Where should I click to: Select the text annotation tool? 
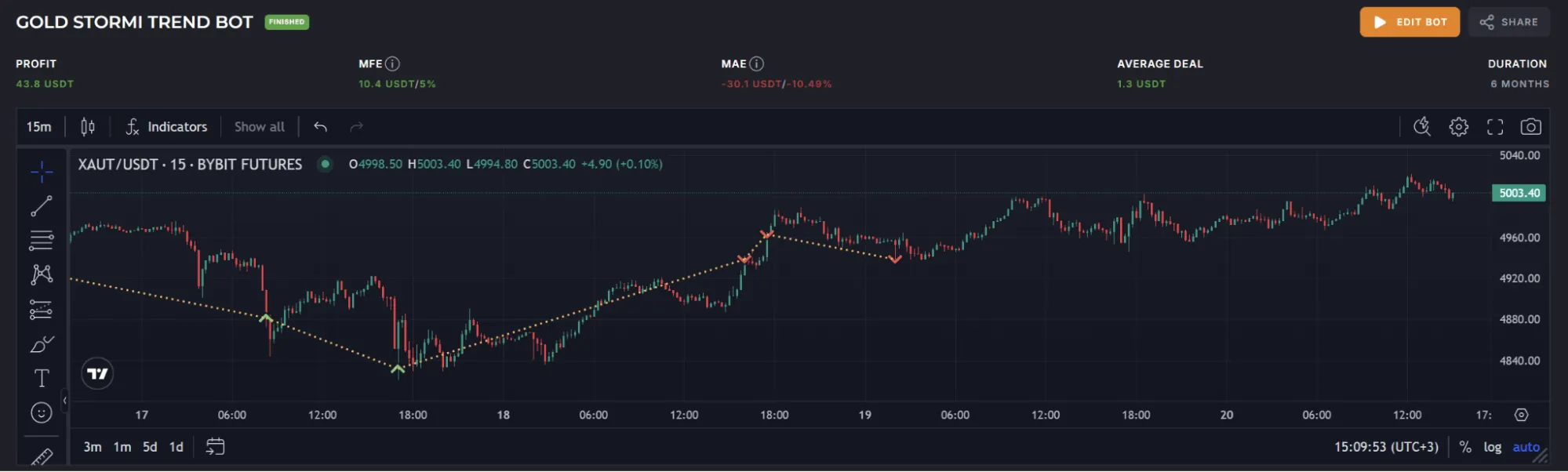tap(42, 379)
